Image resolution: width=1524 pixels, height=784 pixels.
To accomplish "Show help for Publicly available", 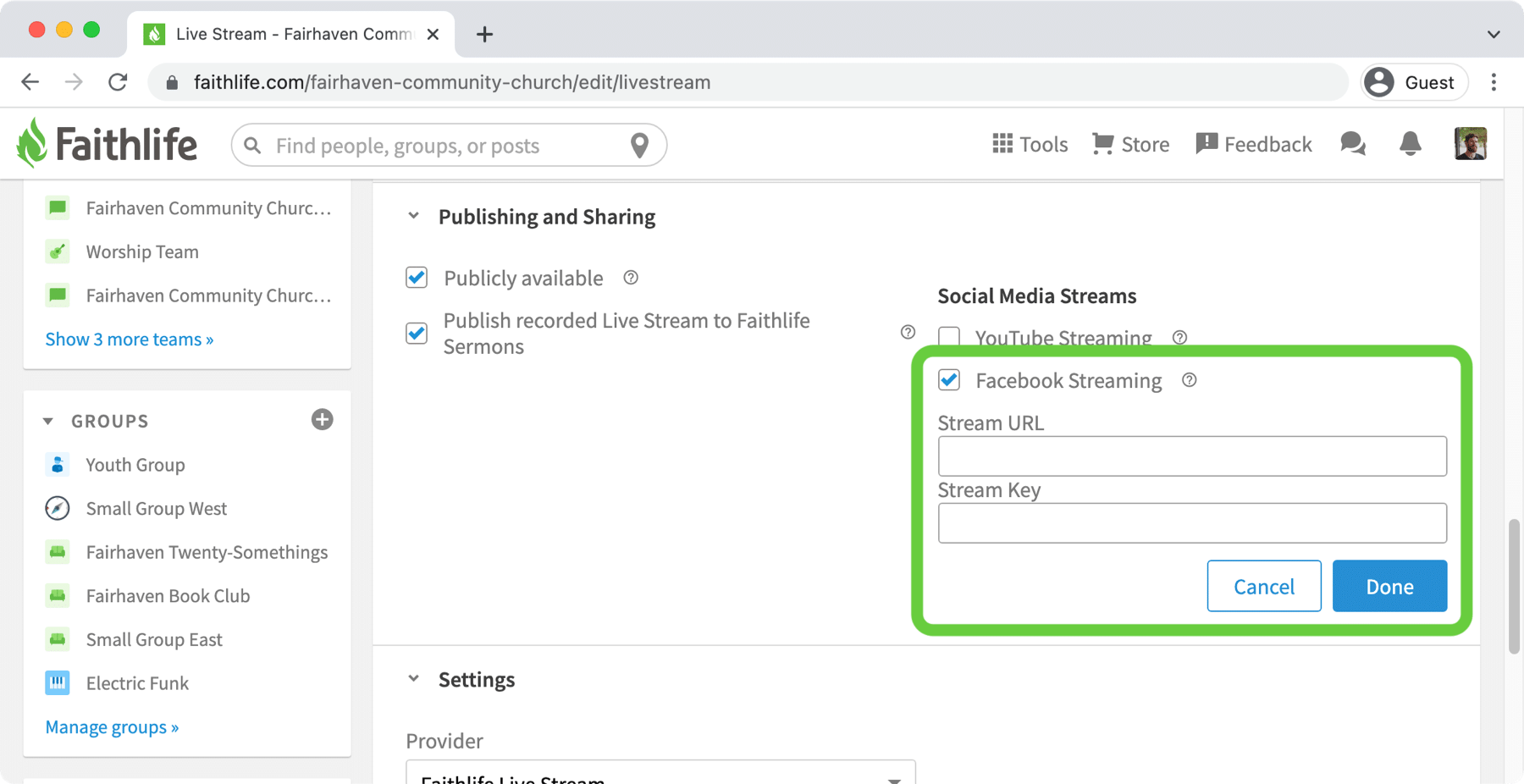I will 631,278.
